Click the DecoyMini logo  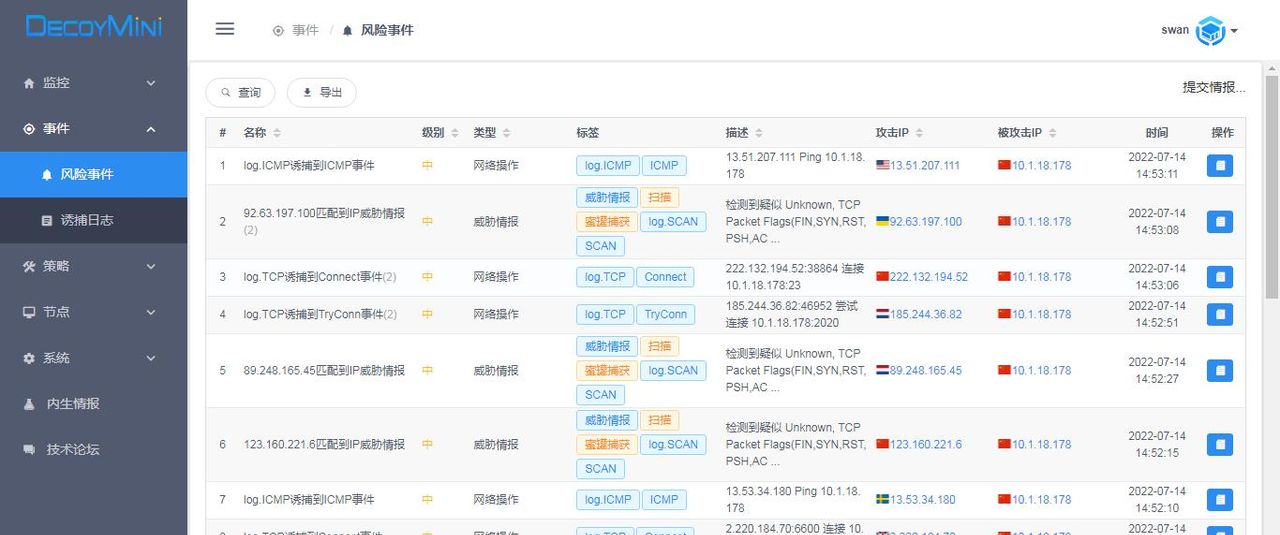pyautogui.click(x=93, y=27)
